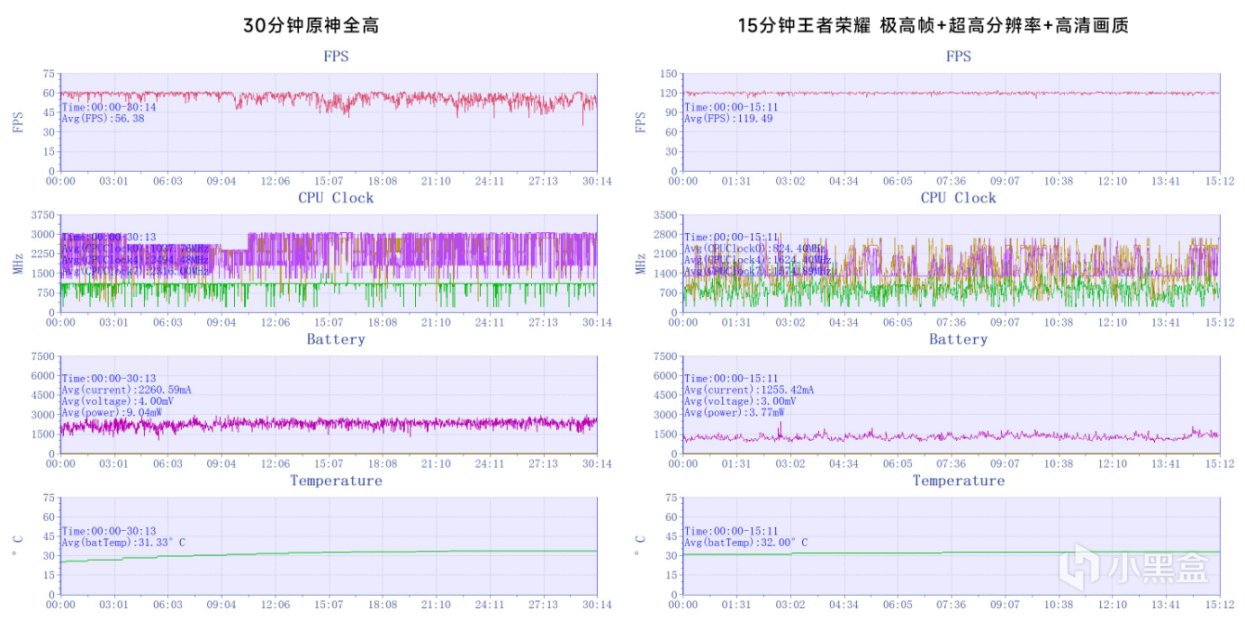Click the heading "30分钟原神全高"

pyautogui.click(x=311, y=27)
